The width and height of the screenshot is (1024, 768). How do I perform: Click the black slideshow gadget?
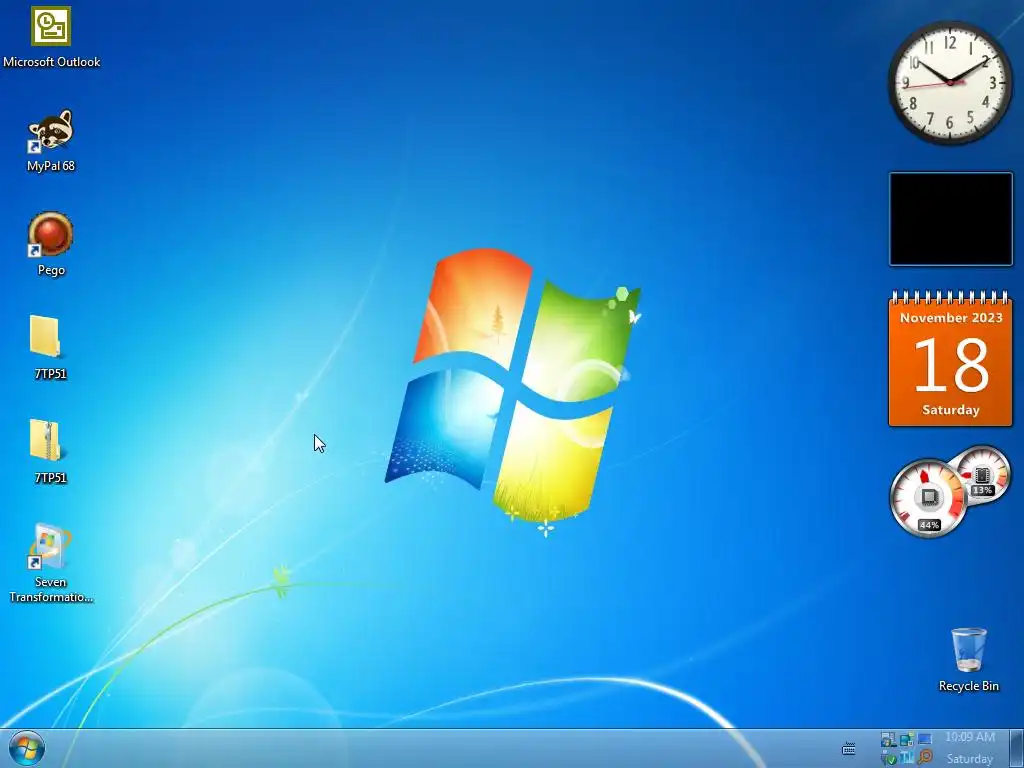951,219
